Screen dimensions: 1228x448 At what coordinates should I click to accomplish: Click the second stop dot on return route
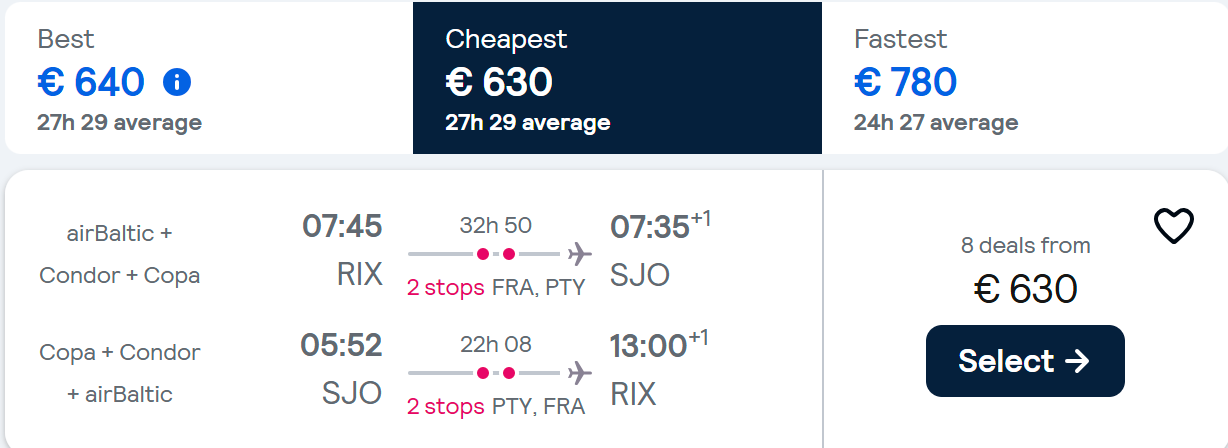509,373
